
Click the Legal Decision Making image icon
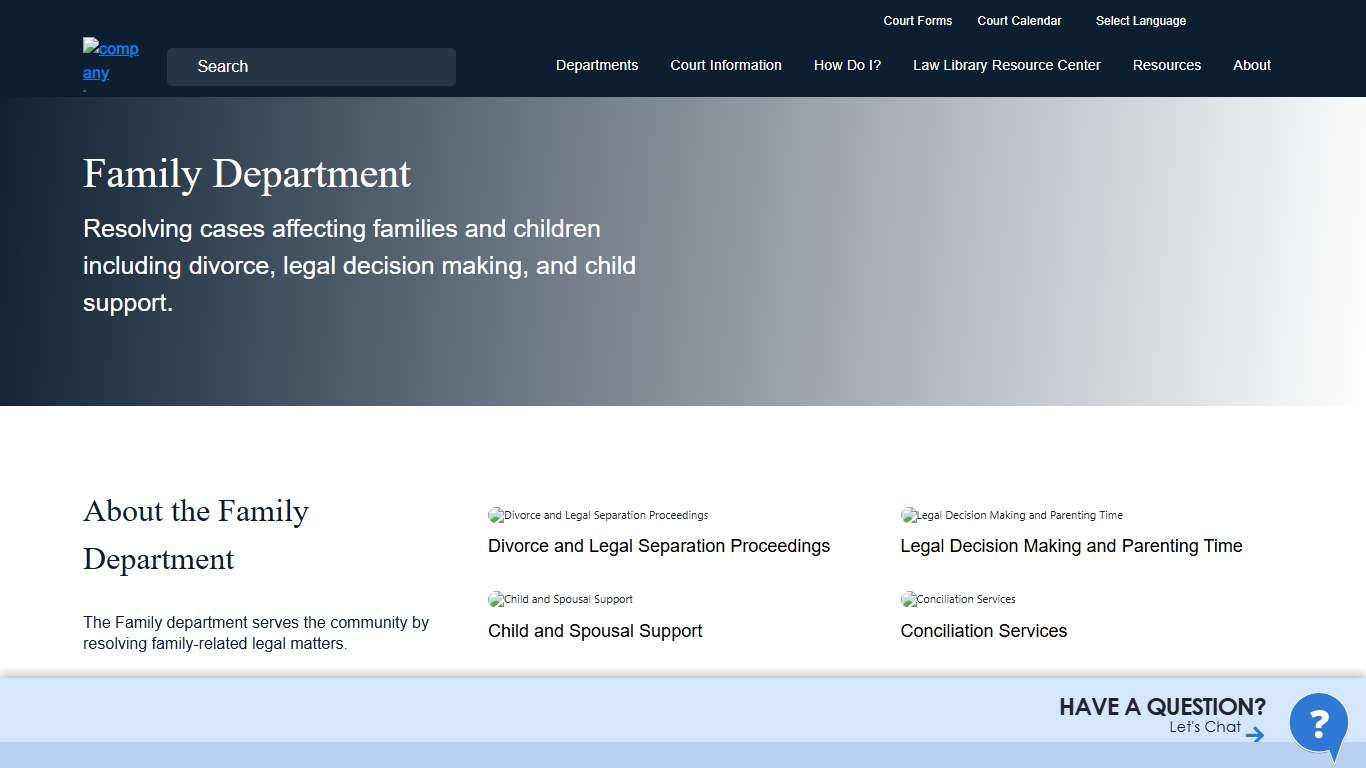pos(909,516)
